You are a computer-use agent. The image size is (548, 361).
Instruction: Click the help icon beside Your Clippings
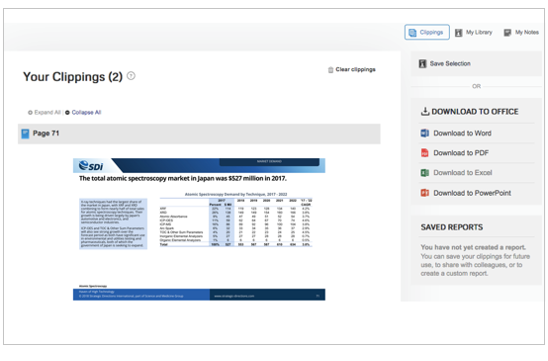131,75
